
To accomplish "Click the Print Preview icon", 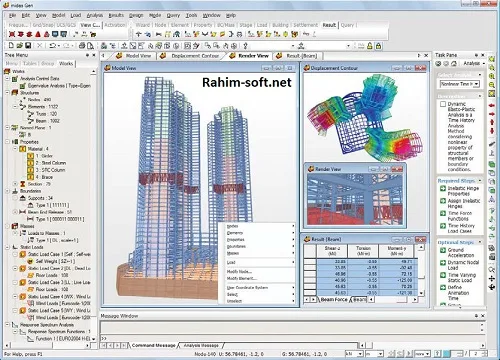I will pyautogui.click(x=90, y=45).
